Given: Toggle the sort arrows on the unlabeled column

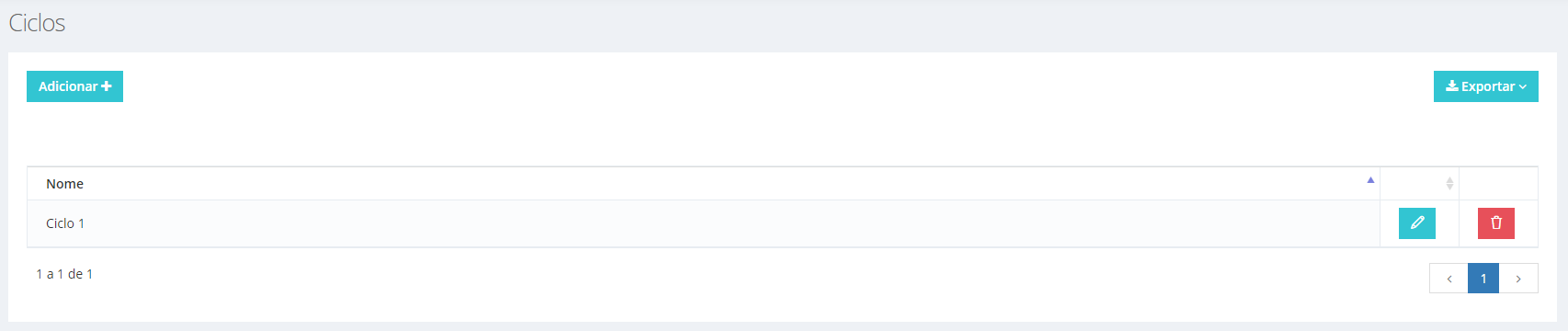Looking at the screenshot, I should point(1449,184).
